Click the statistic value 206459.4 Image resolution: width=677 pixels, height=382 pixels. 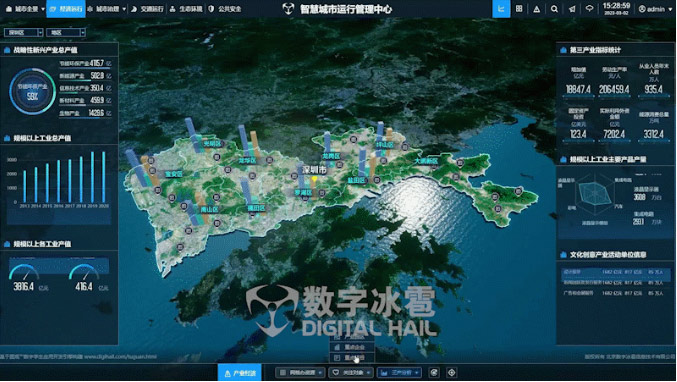614,89
